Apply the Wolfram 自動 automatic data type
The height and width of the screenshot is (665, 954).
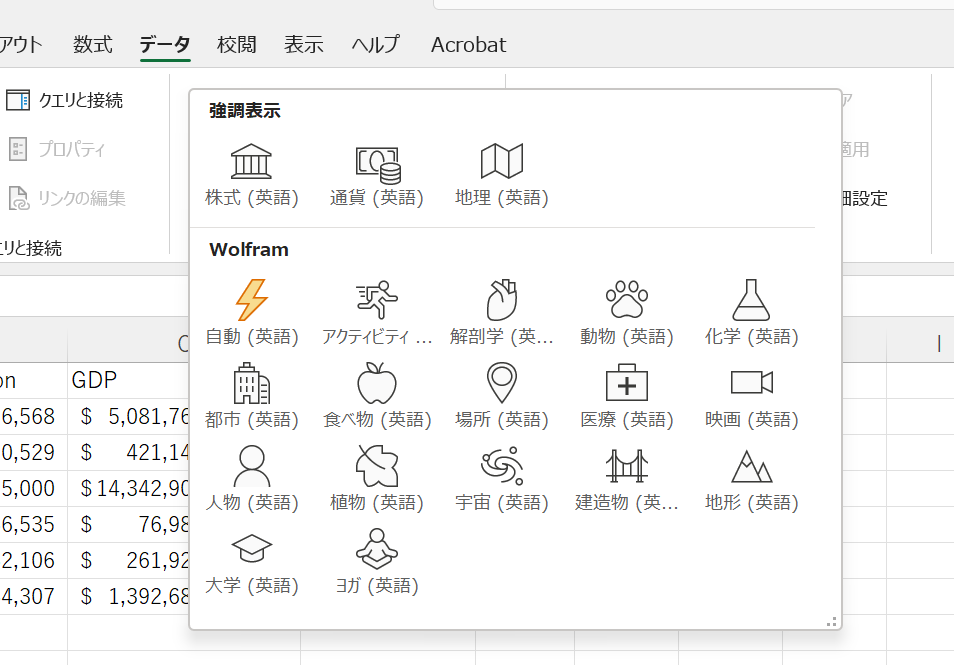pos(251,300)
